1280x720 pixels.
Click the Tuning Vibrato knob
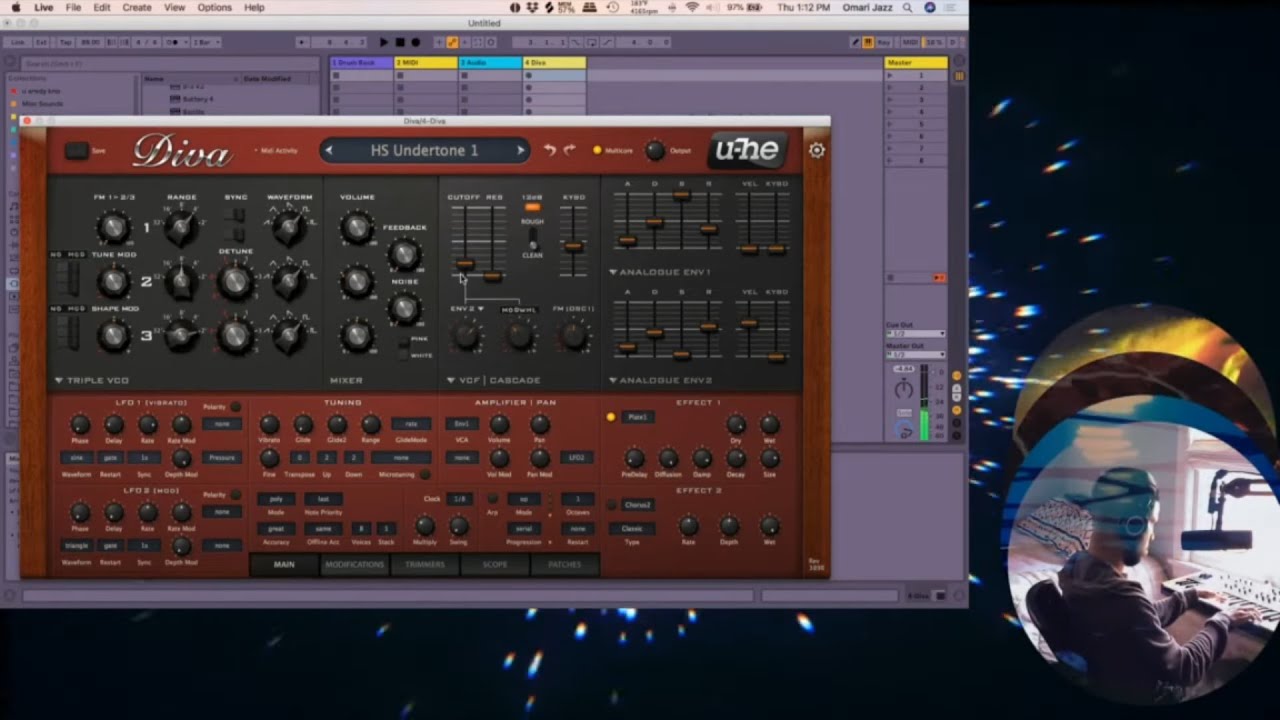pyautogui.click(x=270, y=425)
